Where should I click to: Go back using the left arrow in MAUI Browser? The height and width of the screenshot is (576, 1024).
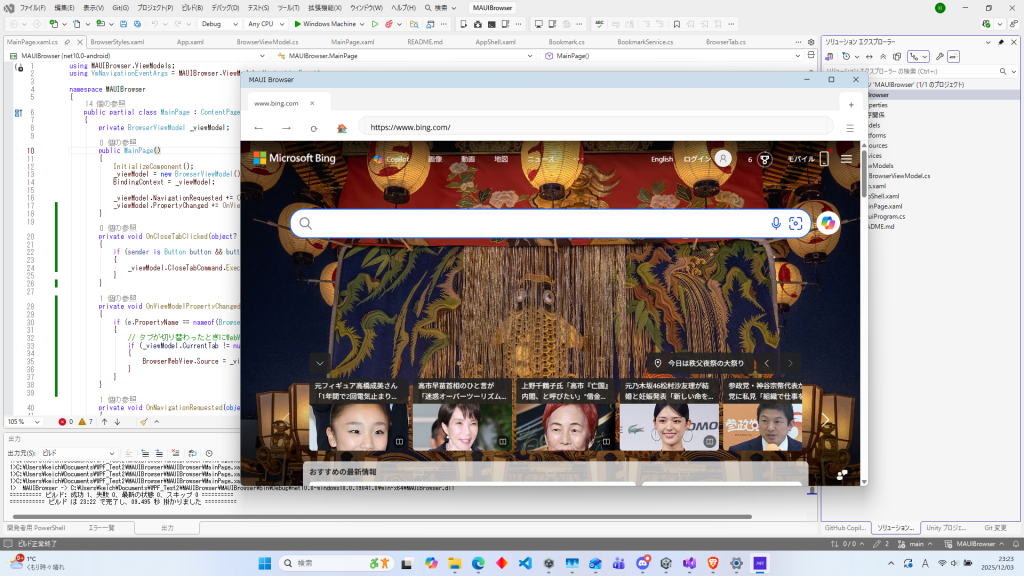point(259,128)
